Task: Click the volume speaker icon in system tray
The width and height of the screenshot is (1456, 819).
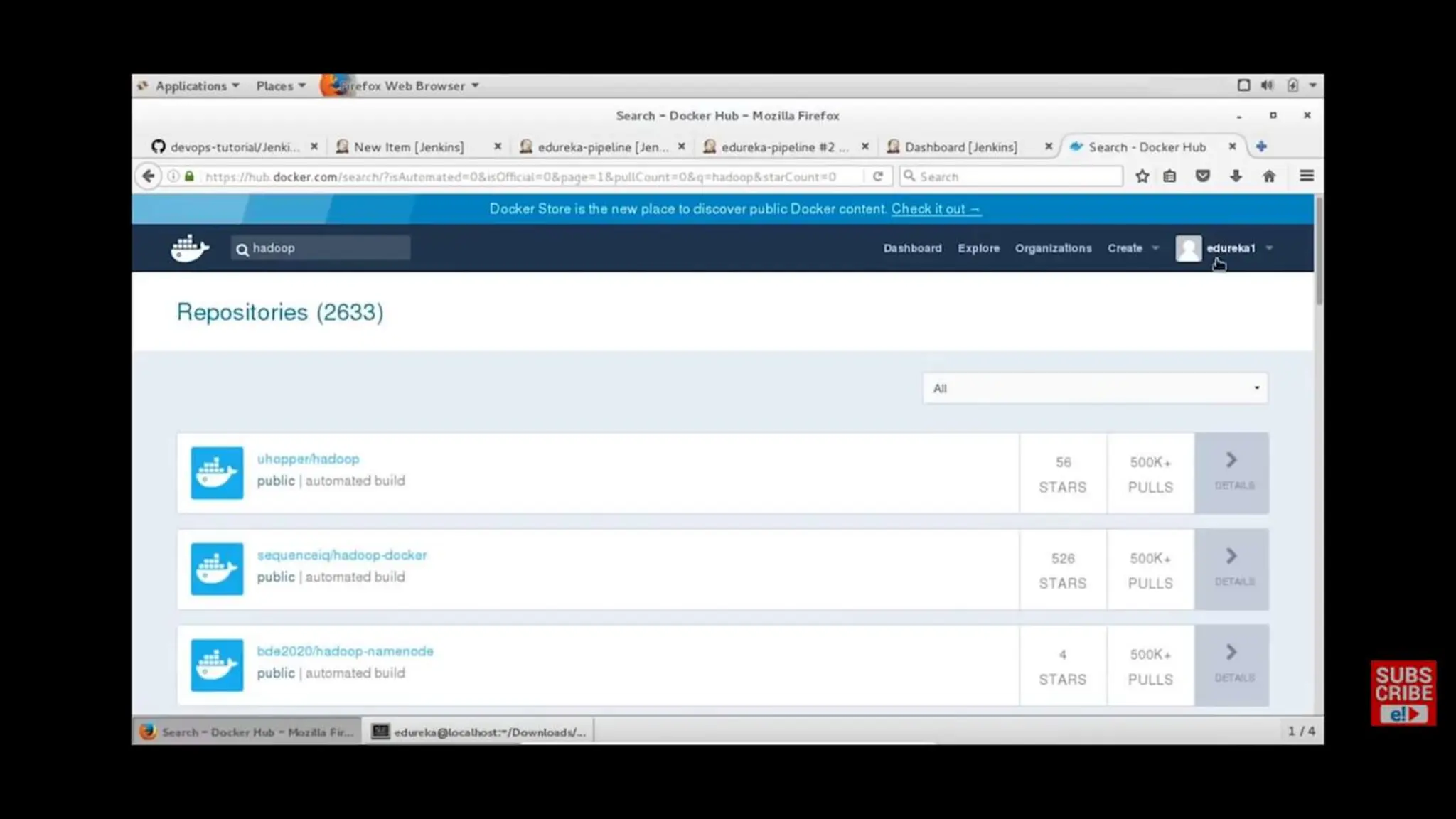Action: 1267,85
